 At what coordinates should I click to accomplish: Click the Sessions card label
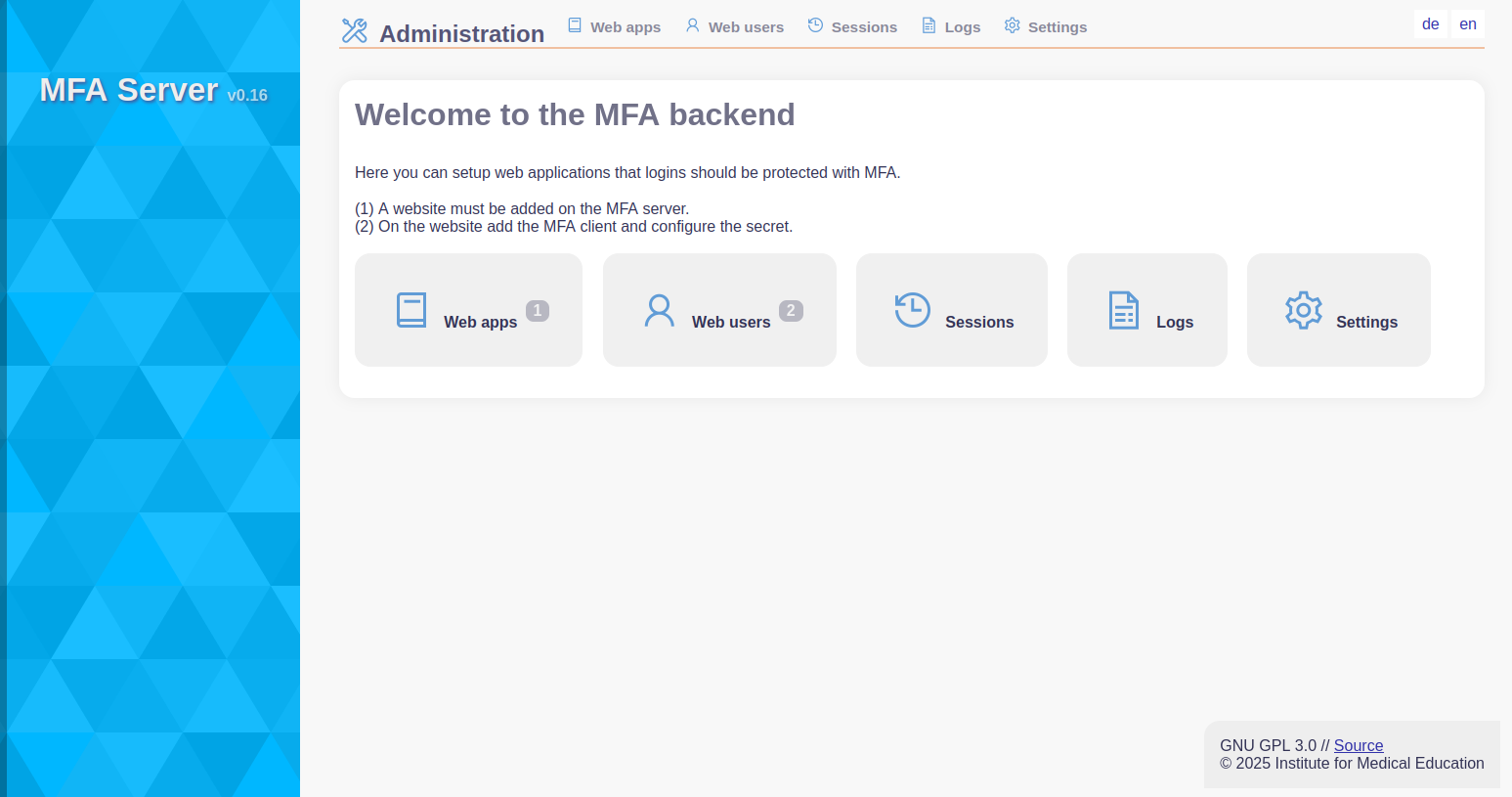[x=979, y=322]
